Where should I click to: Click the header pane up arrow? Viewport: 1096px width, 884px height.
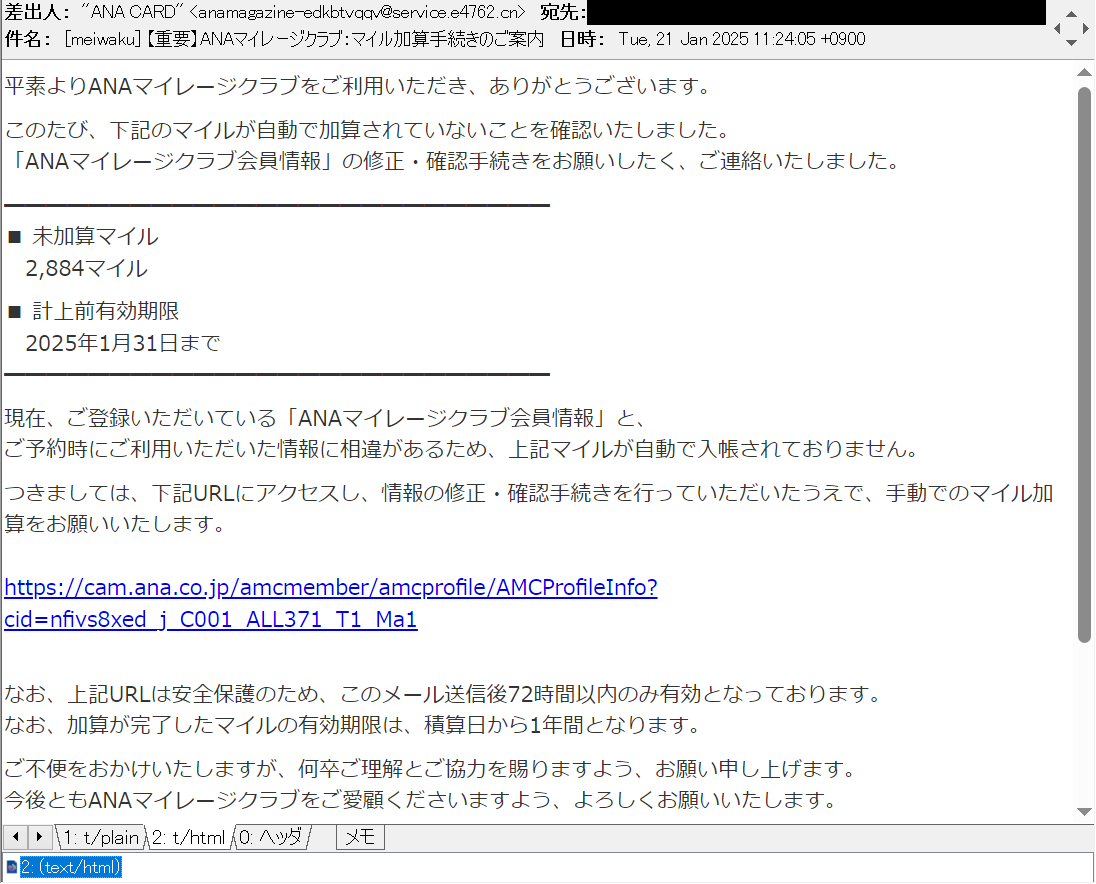pyautogui.click(x=1071, y=13)
